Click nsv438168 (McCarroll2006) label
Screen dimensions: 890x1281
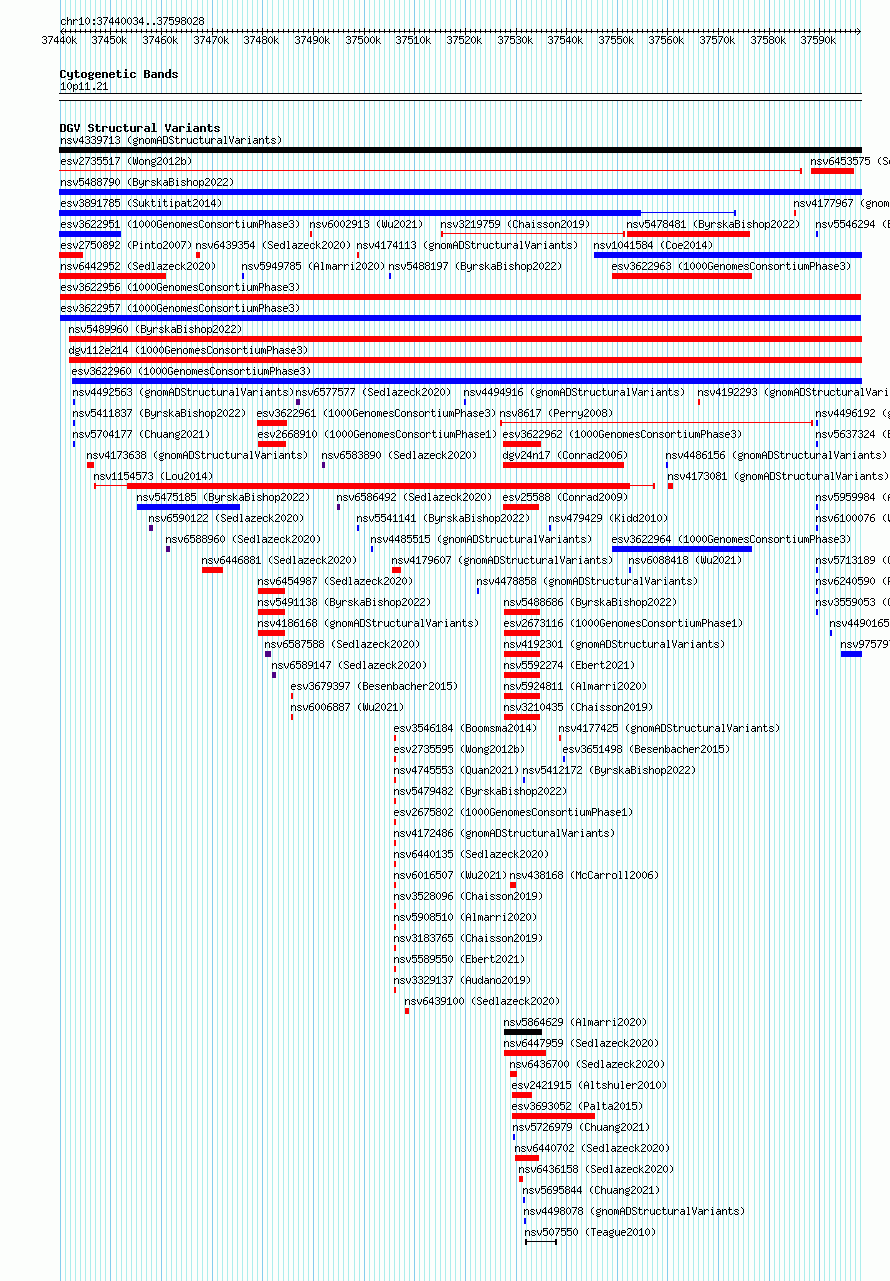pyautogui.click(x=584, y=875)
